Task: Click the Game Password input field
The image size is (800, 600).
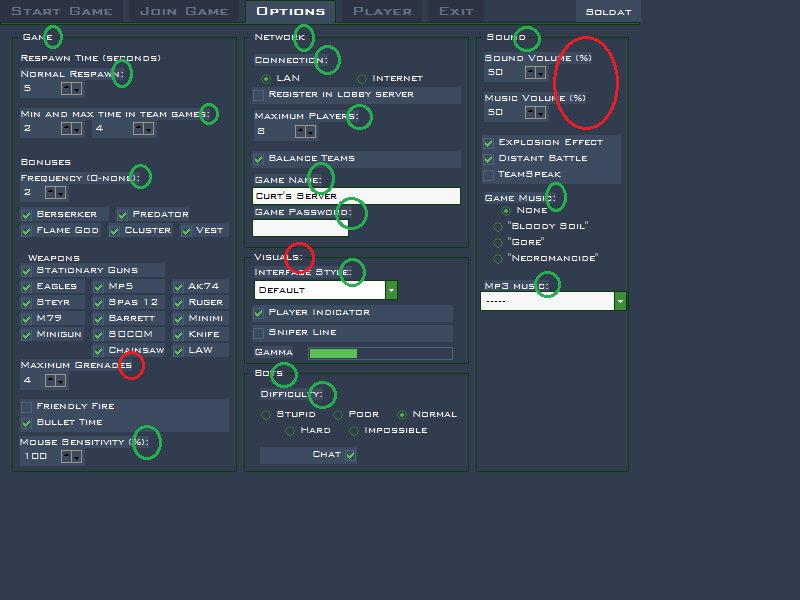Action: pyautogui.click(x=301, y=228)
